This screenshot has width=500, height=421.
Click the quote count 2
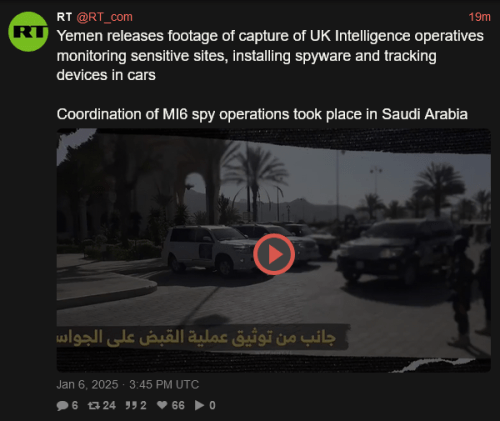click(x=143, y=405)
